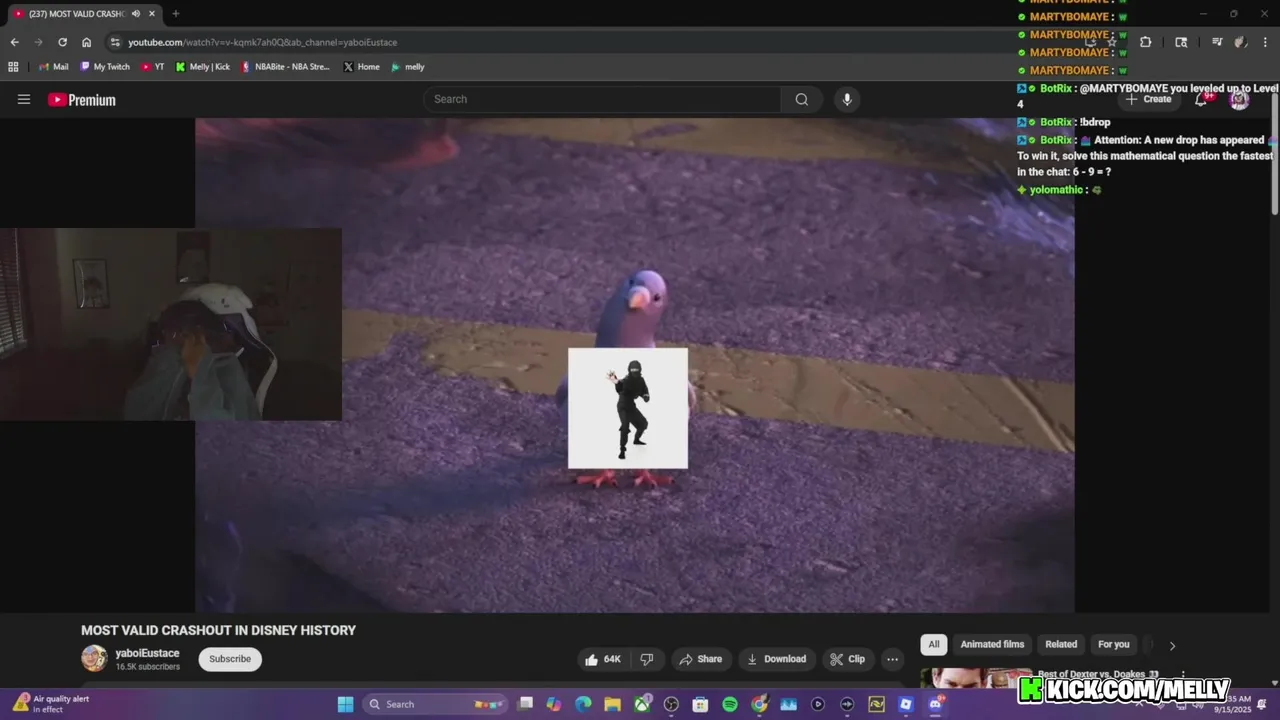The height and width of the screenshot is (720, 1280).
Task: Open Spotify from taskbar
Action: [730, 704]
